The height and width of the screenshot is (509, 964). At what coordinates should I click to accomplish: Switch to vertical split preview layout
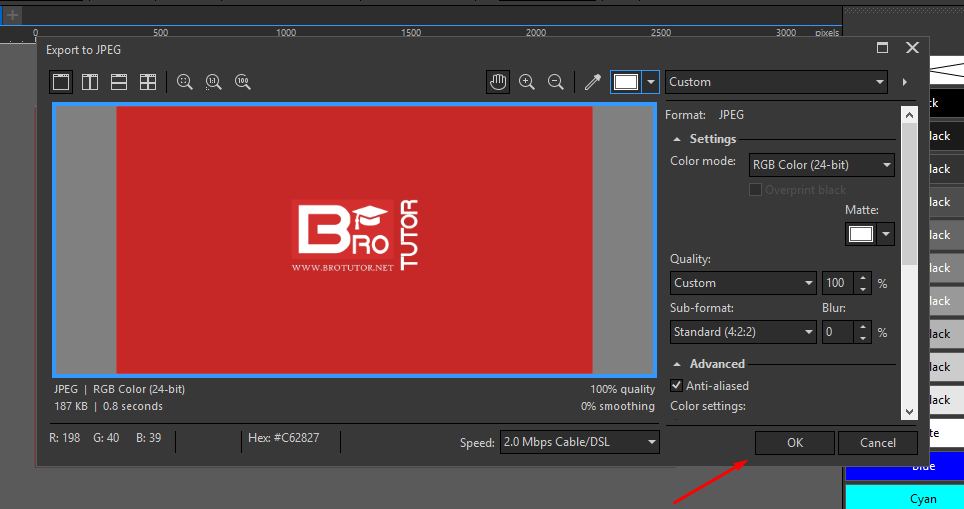[x=90, y=82]
